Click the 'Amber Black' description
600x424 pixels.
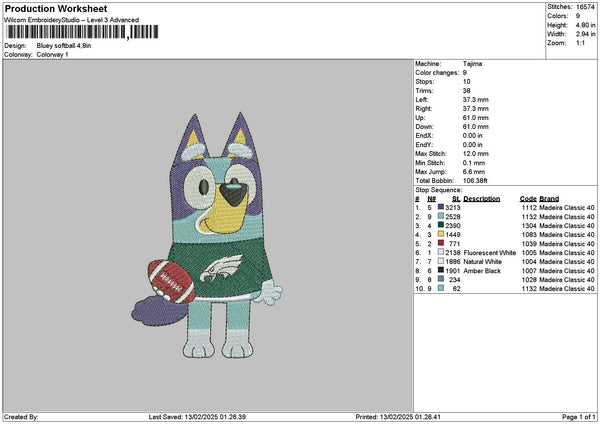(482, 271)
